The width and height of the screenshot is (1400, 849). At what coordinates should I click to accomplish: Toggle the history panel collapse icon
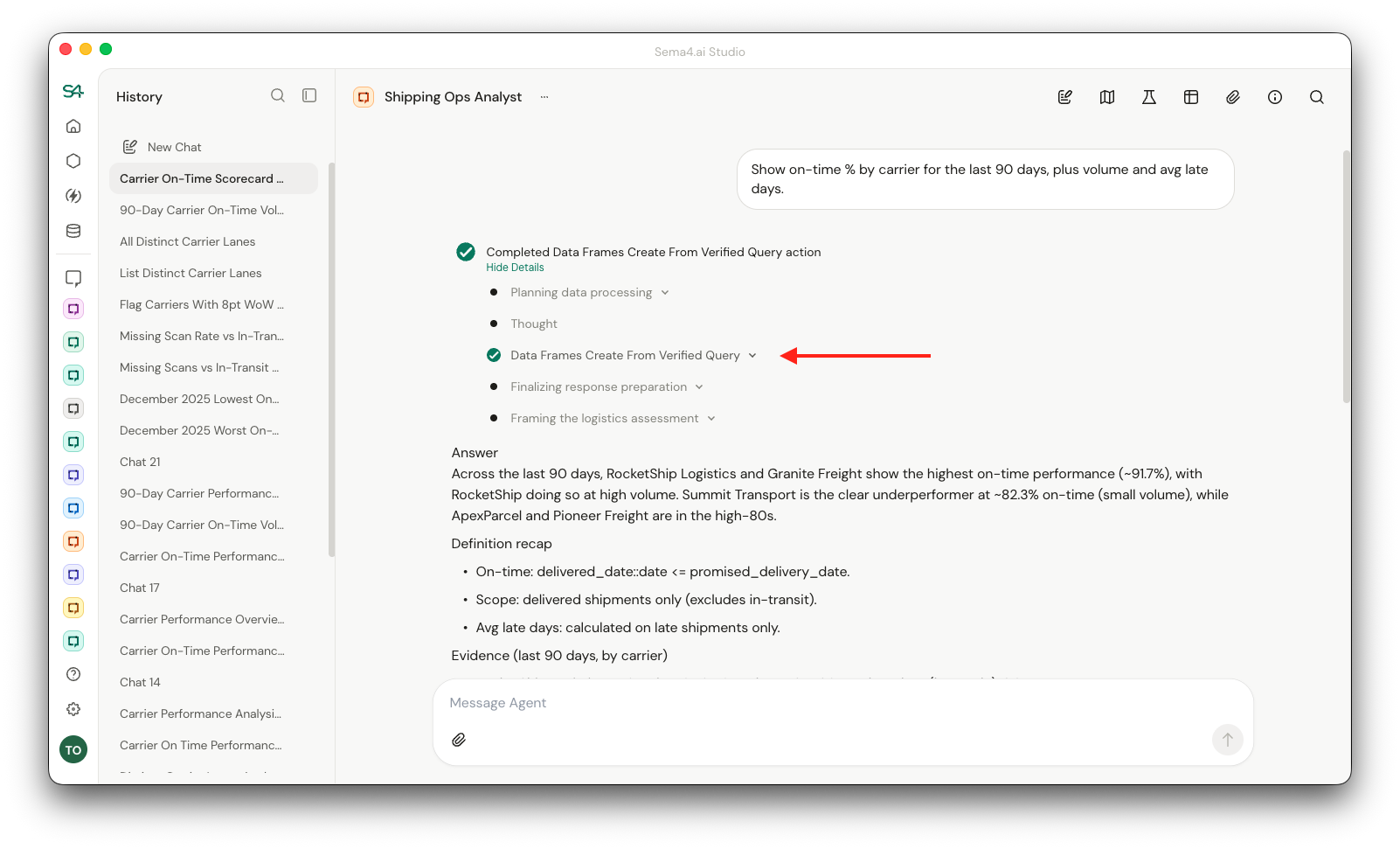[309, 94]
